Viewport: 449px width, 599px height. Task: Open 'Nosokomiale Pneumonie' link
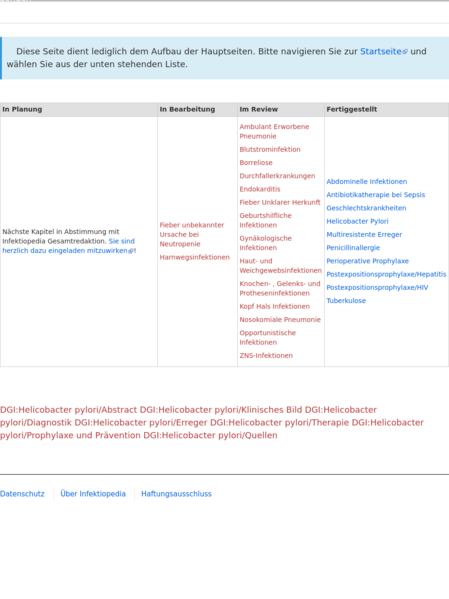[x=280, y=319]
